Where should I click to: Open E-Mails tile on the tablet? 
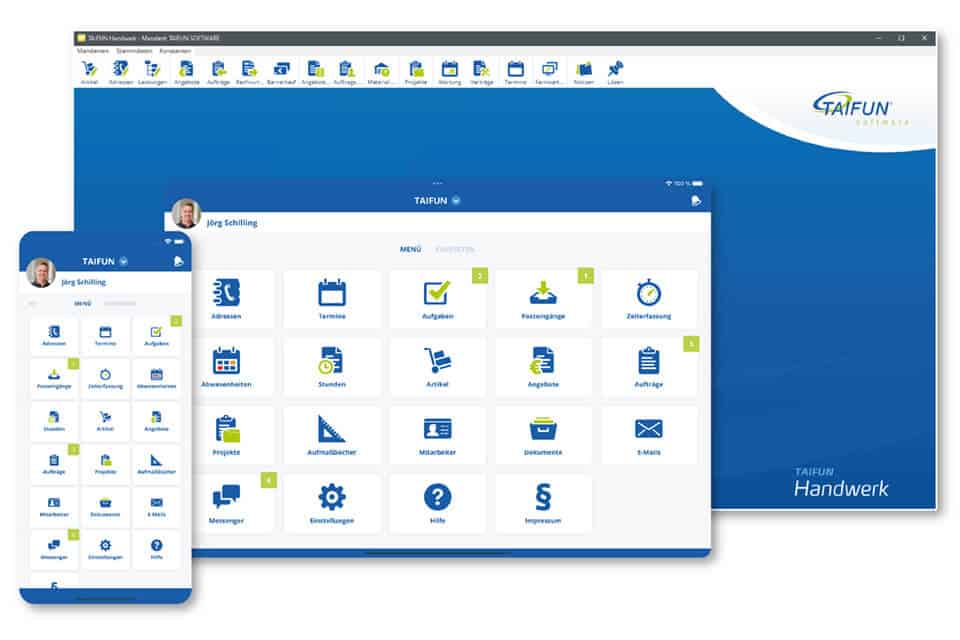pos(649,434)
